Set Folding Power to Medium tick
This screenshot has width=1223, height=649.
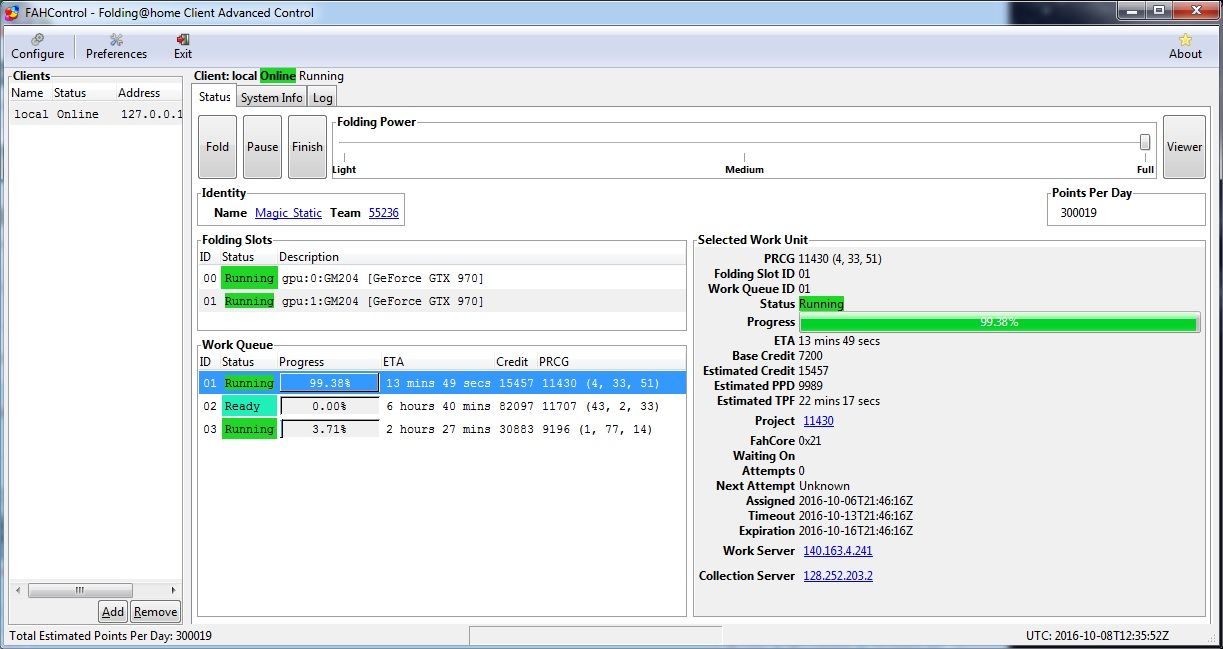[x=744, y=158]
